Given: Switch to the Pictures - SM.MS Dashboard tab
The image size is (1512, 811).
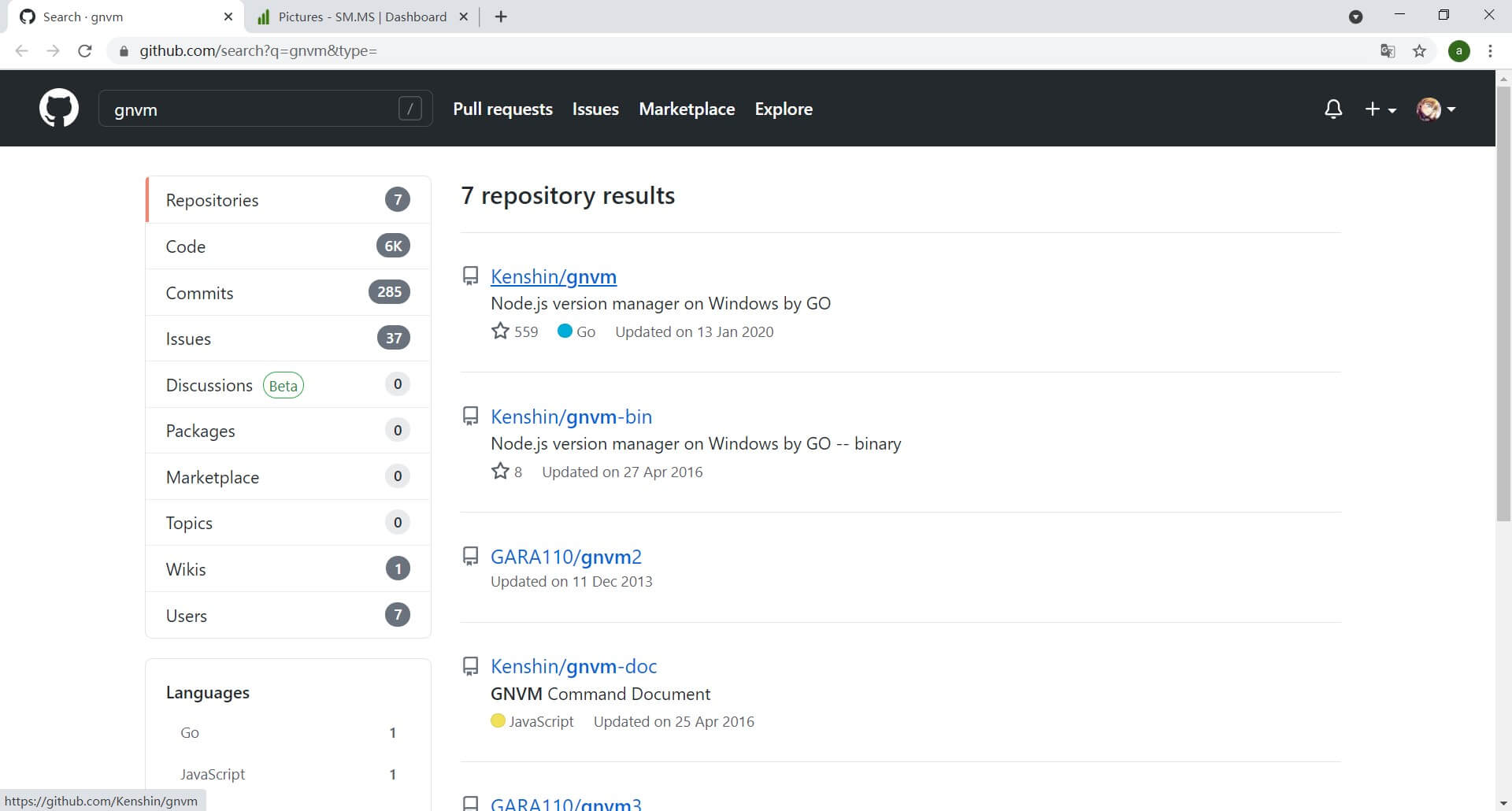Looking at the screenshot, I should coord(361,17).
